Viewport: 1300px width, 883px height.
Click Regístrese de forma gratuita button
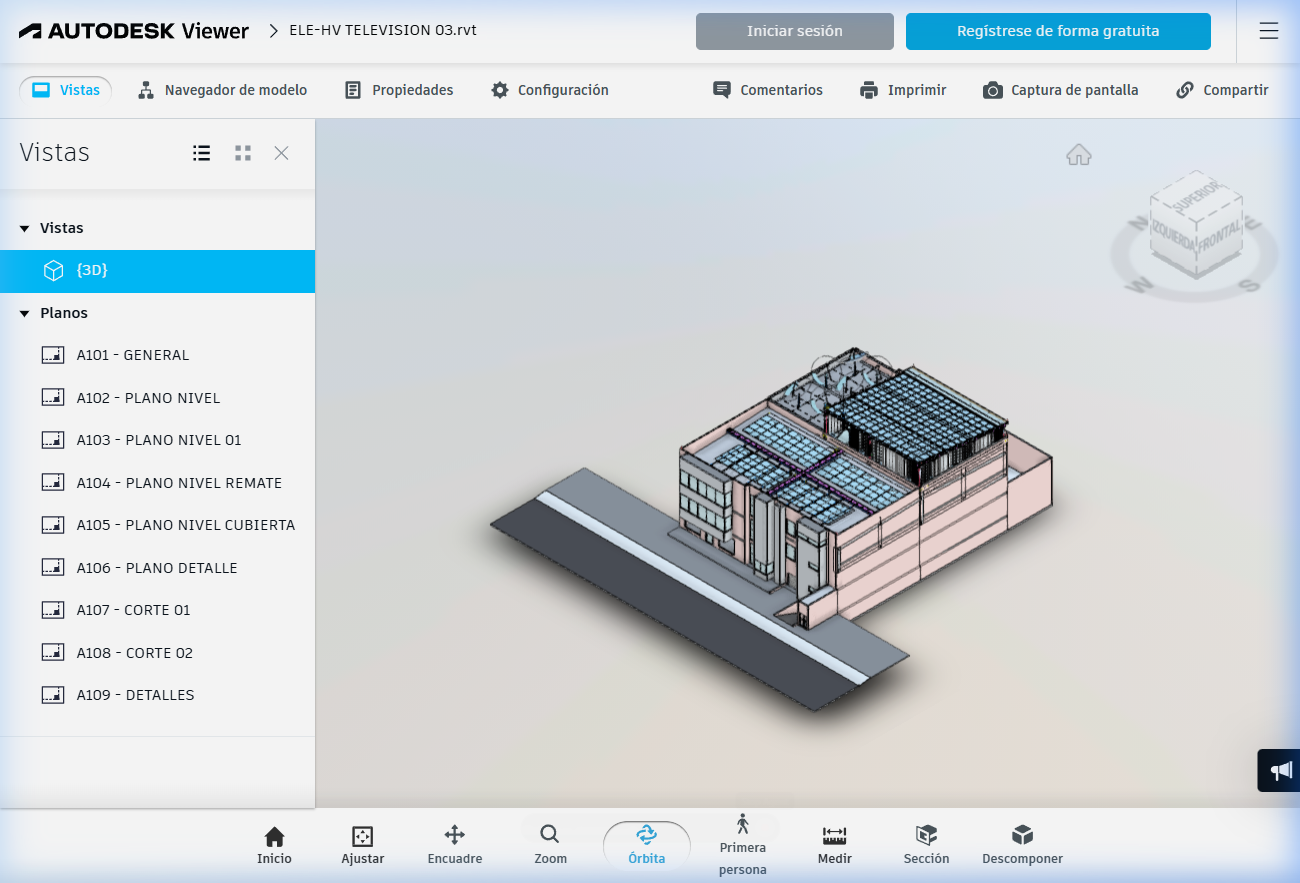coord(1058,31)
